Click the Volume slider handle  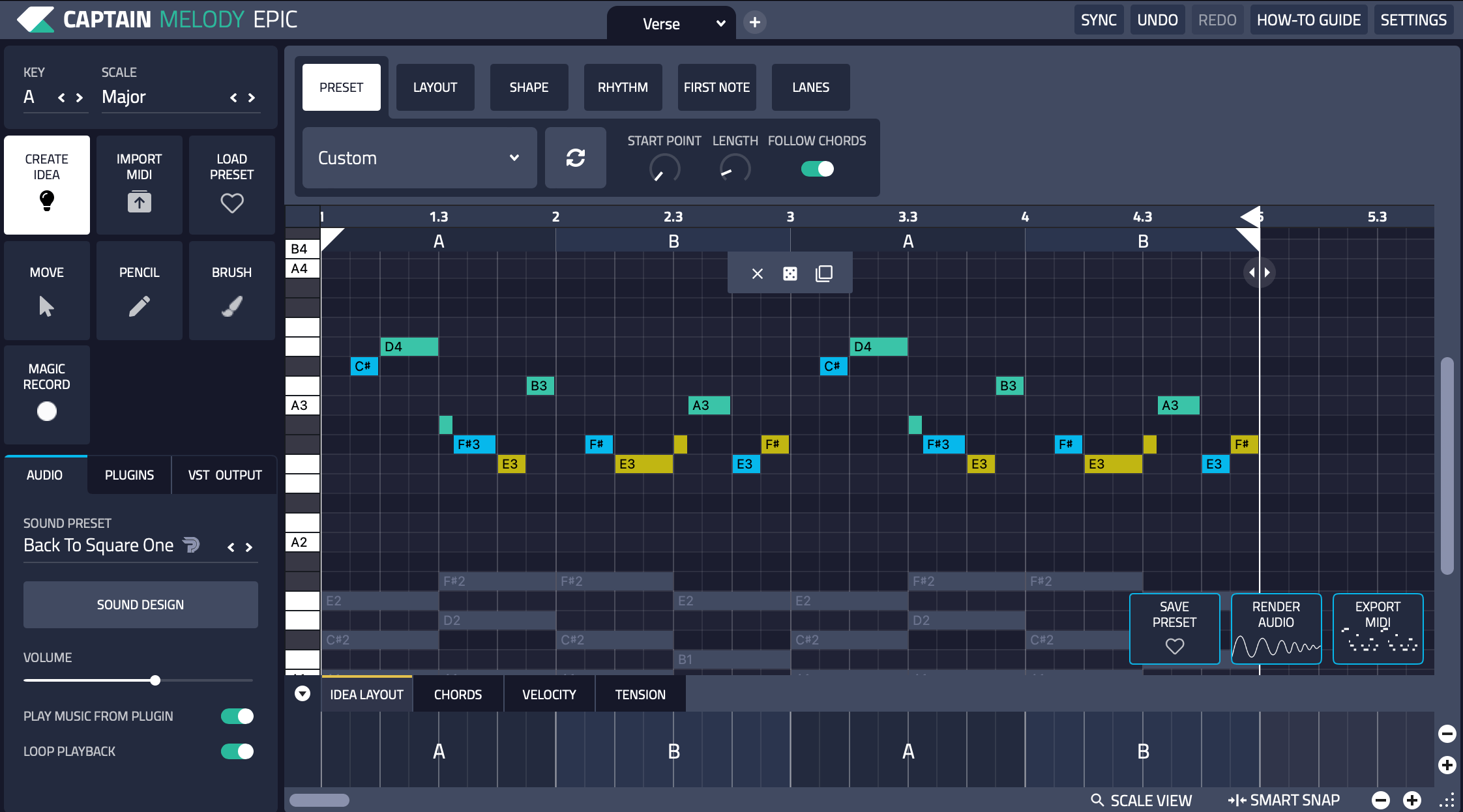(155, 680)
